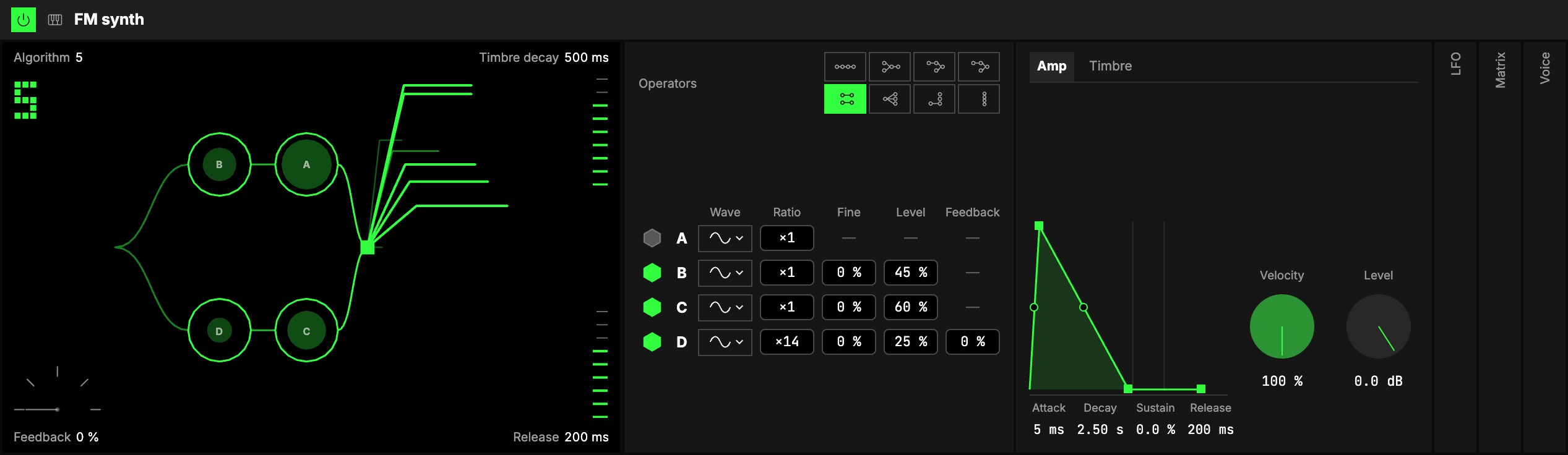
Task: Select the highlighted two parallel pairs algorithm
Action: (845, 99)
